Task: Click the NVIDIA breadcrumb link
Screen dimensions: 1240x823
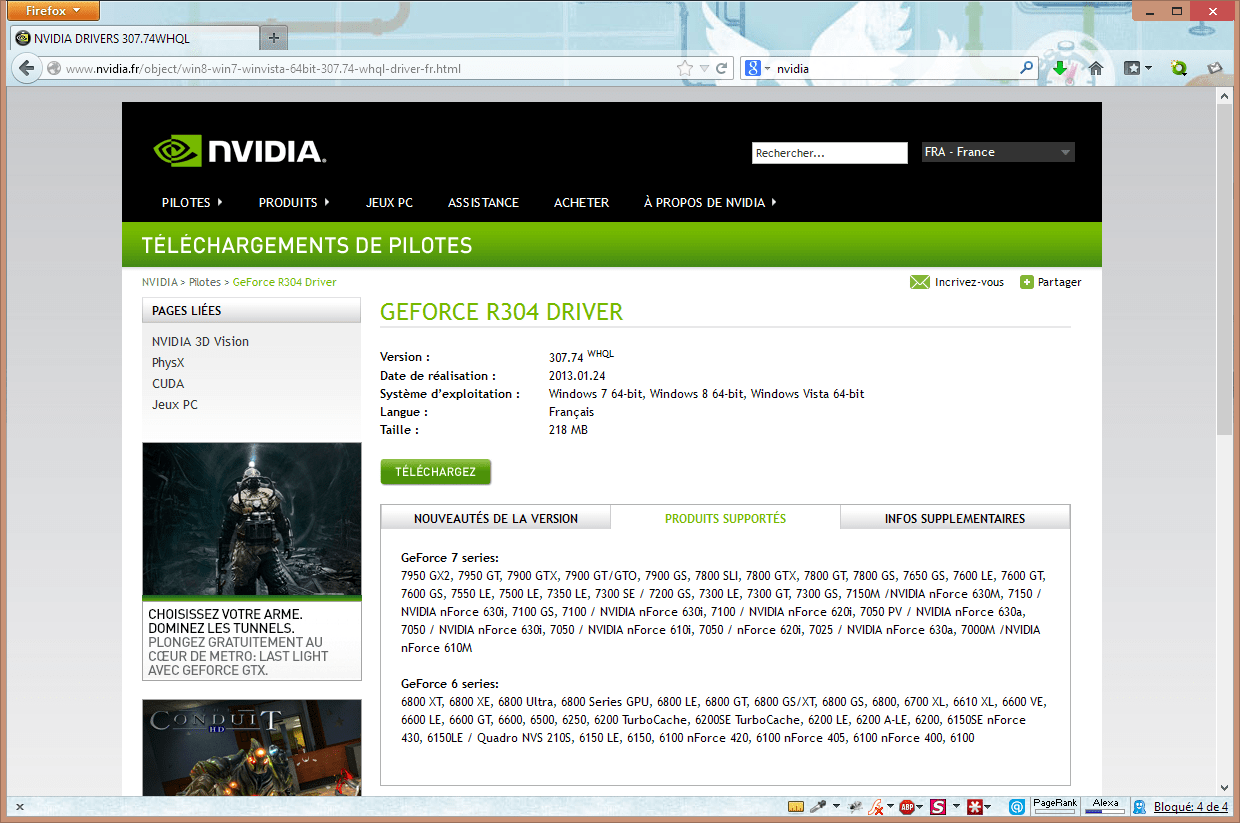Action: [x=160, y=282]
